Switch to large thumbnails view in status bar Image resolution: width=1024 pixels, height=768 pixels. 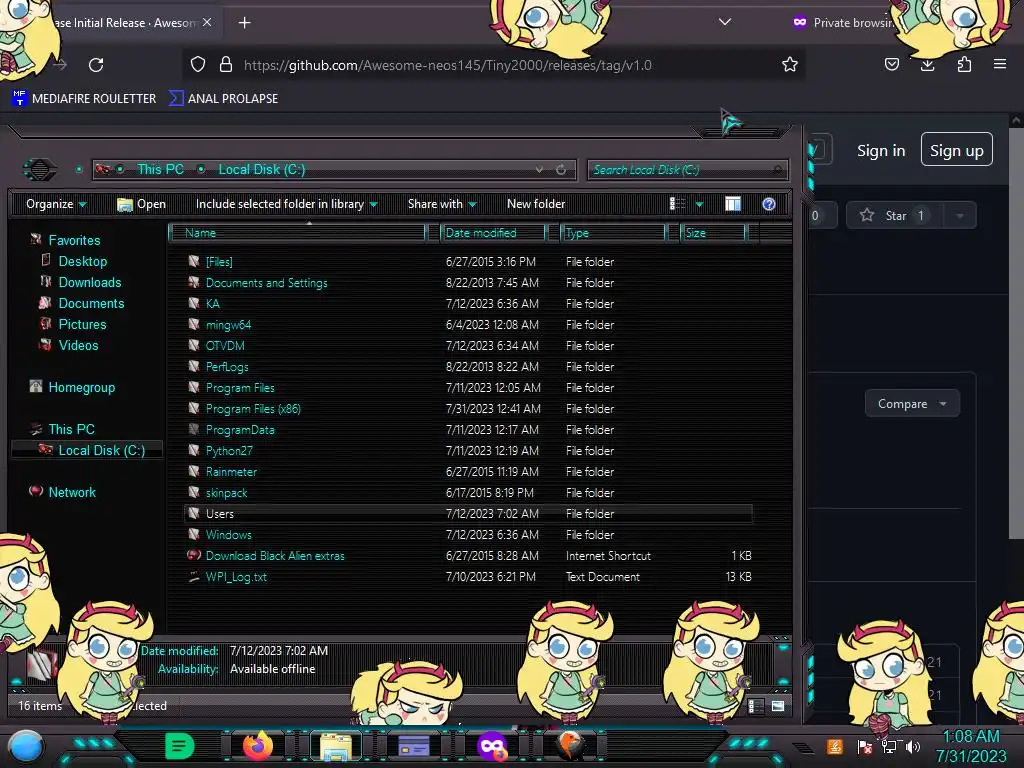click(x=777, y=706)
